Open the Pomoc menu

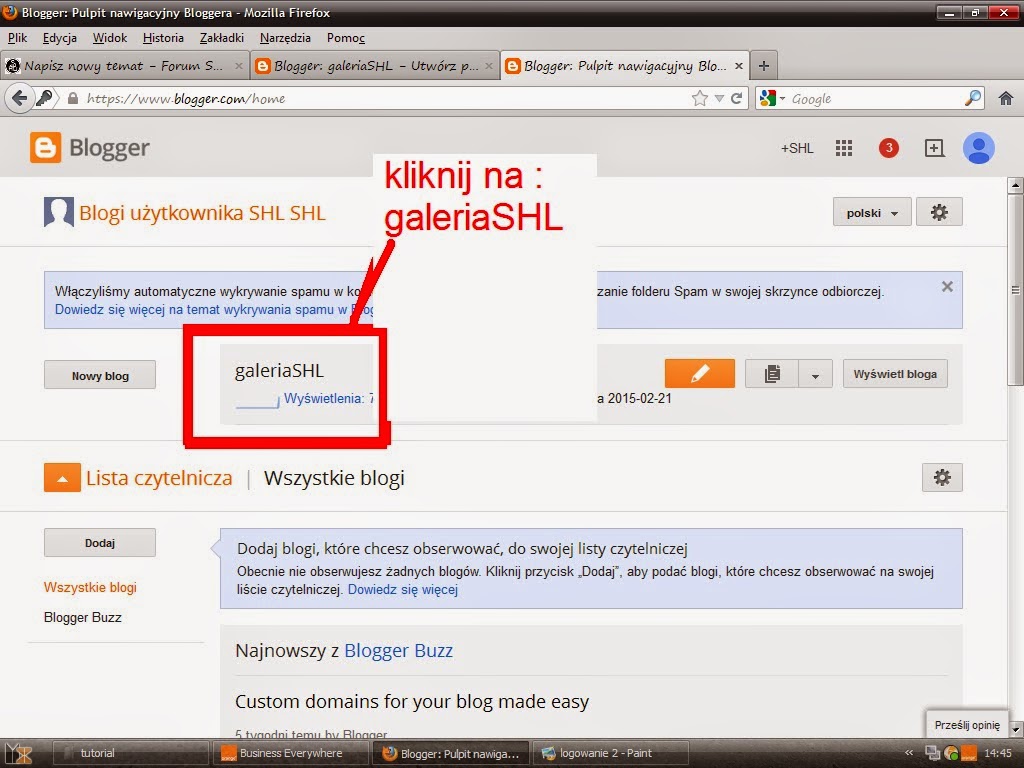click(346, 38)
